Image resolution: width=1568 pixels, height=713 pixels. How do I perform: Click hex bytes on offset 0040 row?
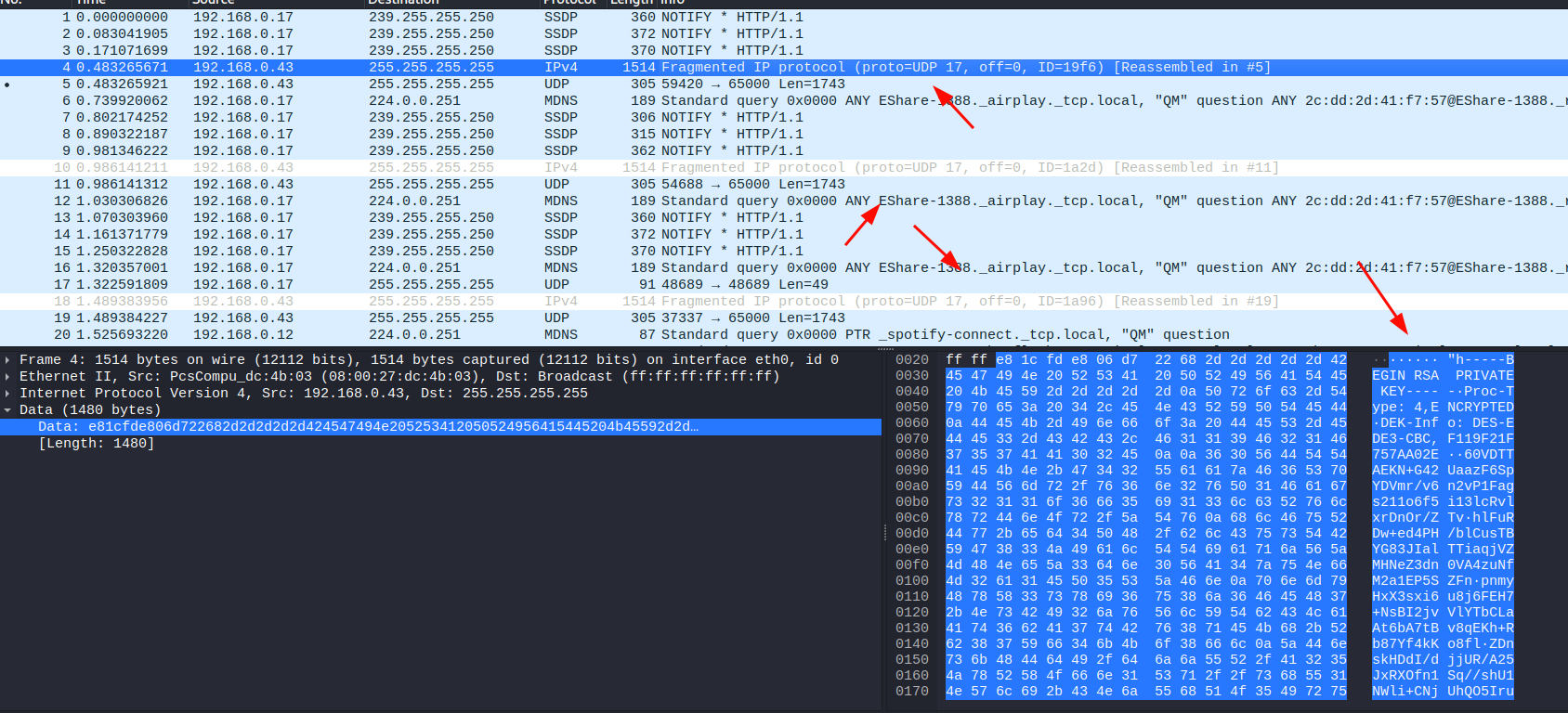1146,391
